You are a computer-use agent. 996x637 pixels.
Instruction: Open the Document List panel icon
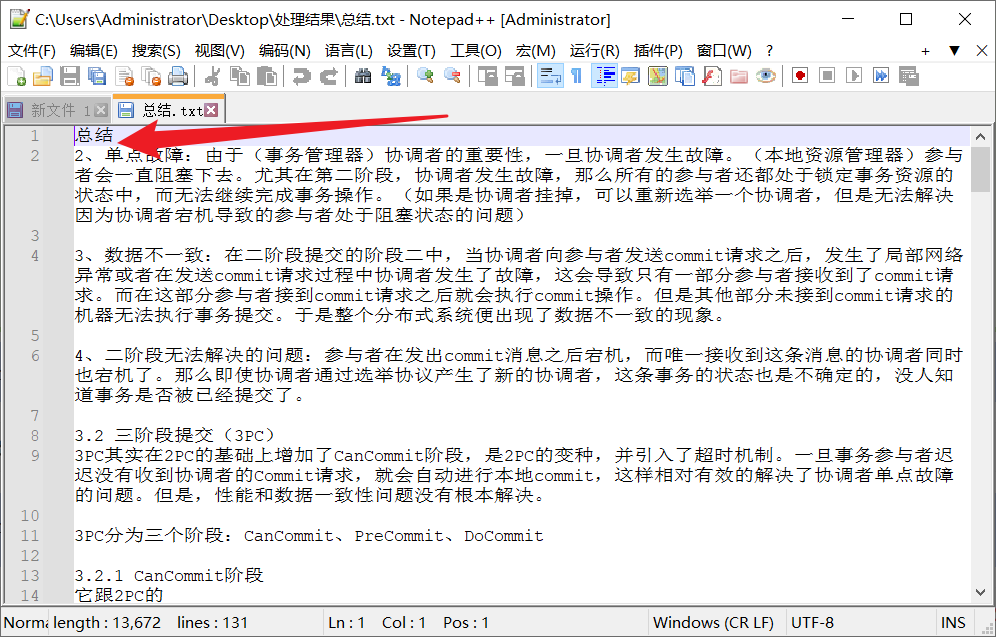tap(685, 76)
